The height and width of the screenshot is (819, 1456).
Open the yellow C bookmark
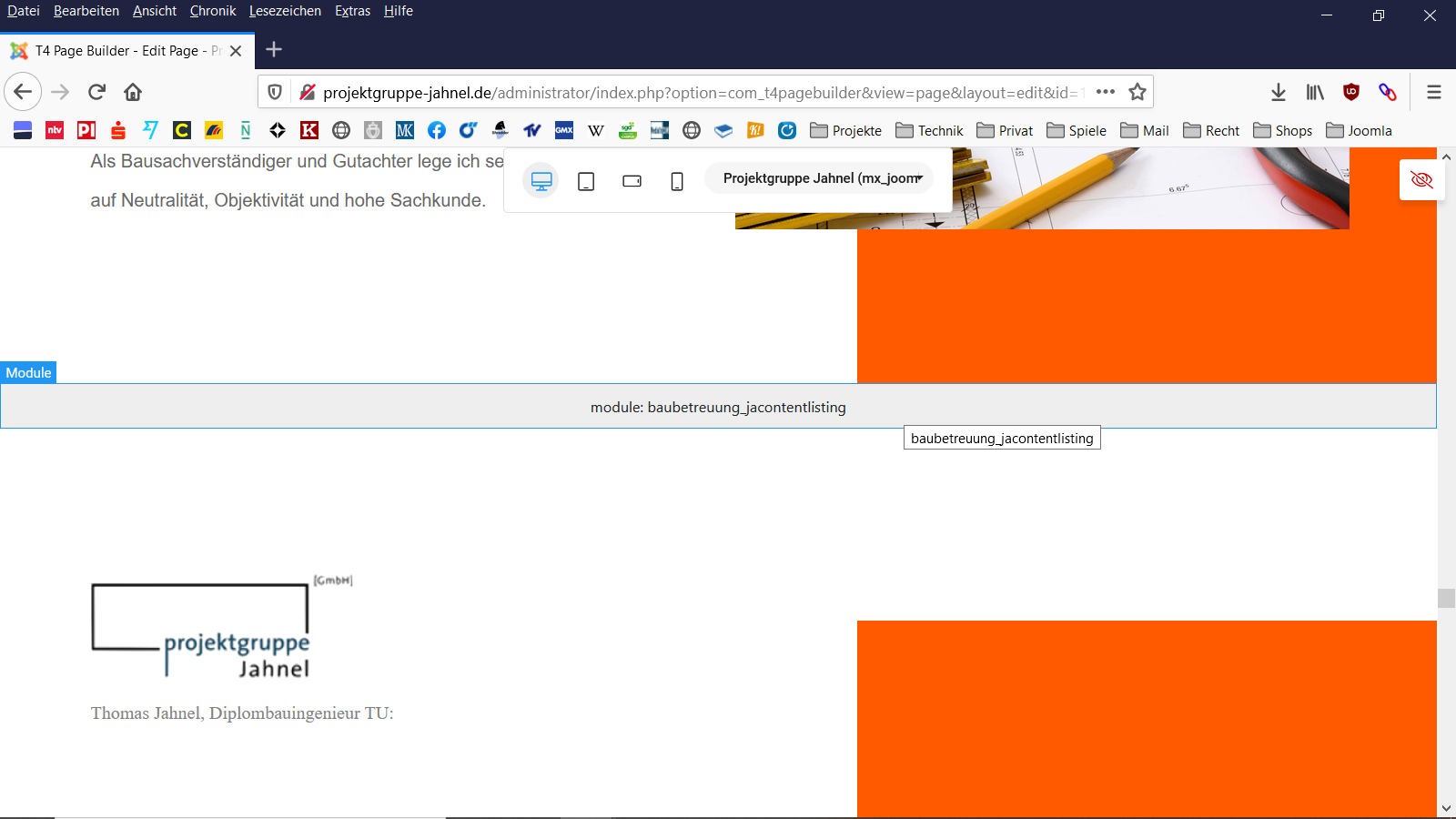pos(182,130)
